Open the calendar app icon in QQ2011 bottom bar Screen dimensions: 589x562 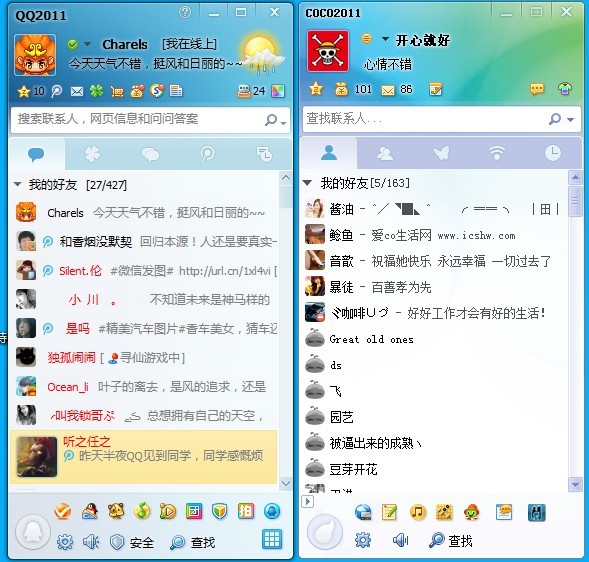[x=194, y=511]
